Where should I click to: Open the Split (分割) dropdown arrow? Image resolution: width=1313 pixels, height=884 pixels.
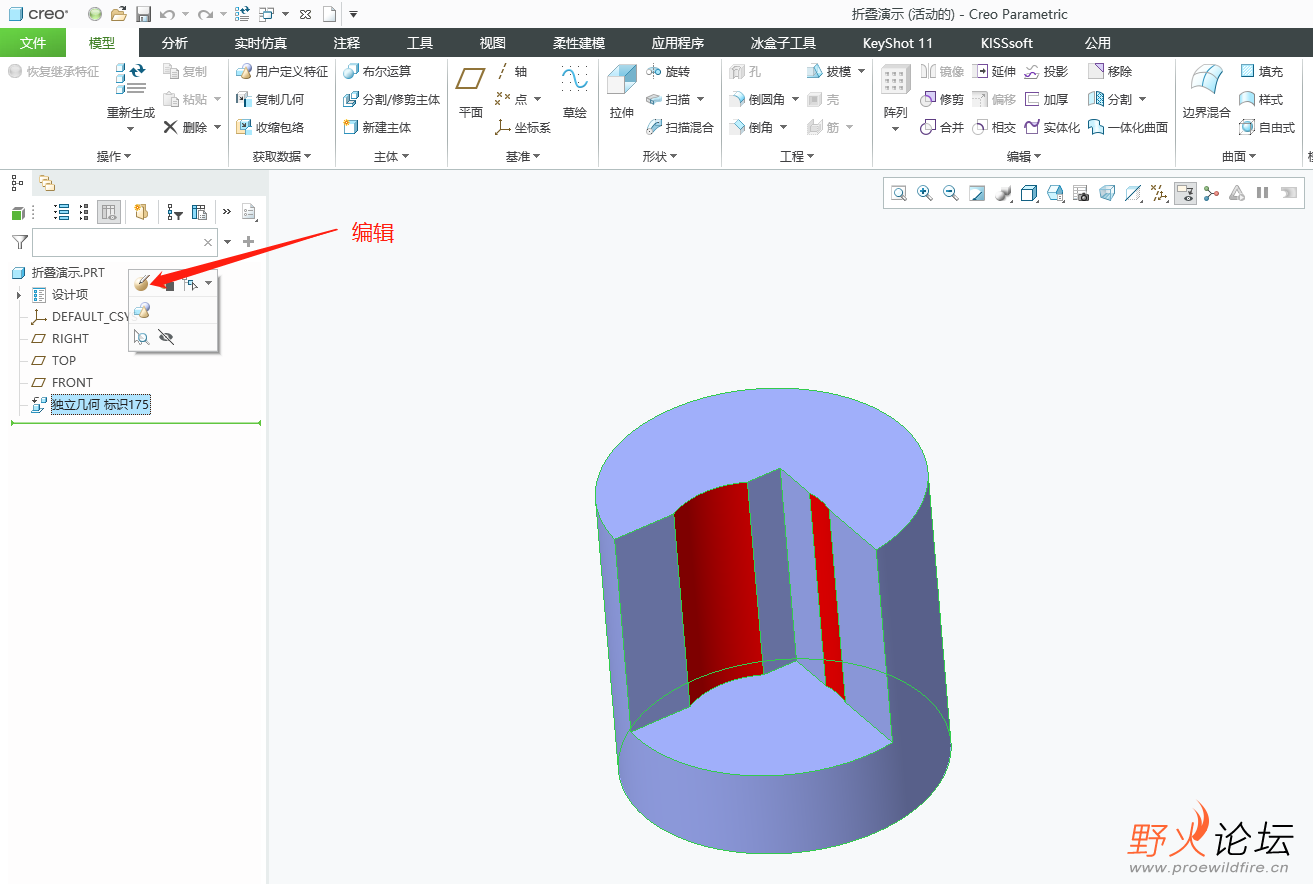[1142, 100]
